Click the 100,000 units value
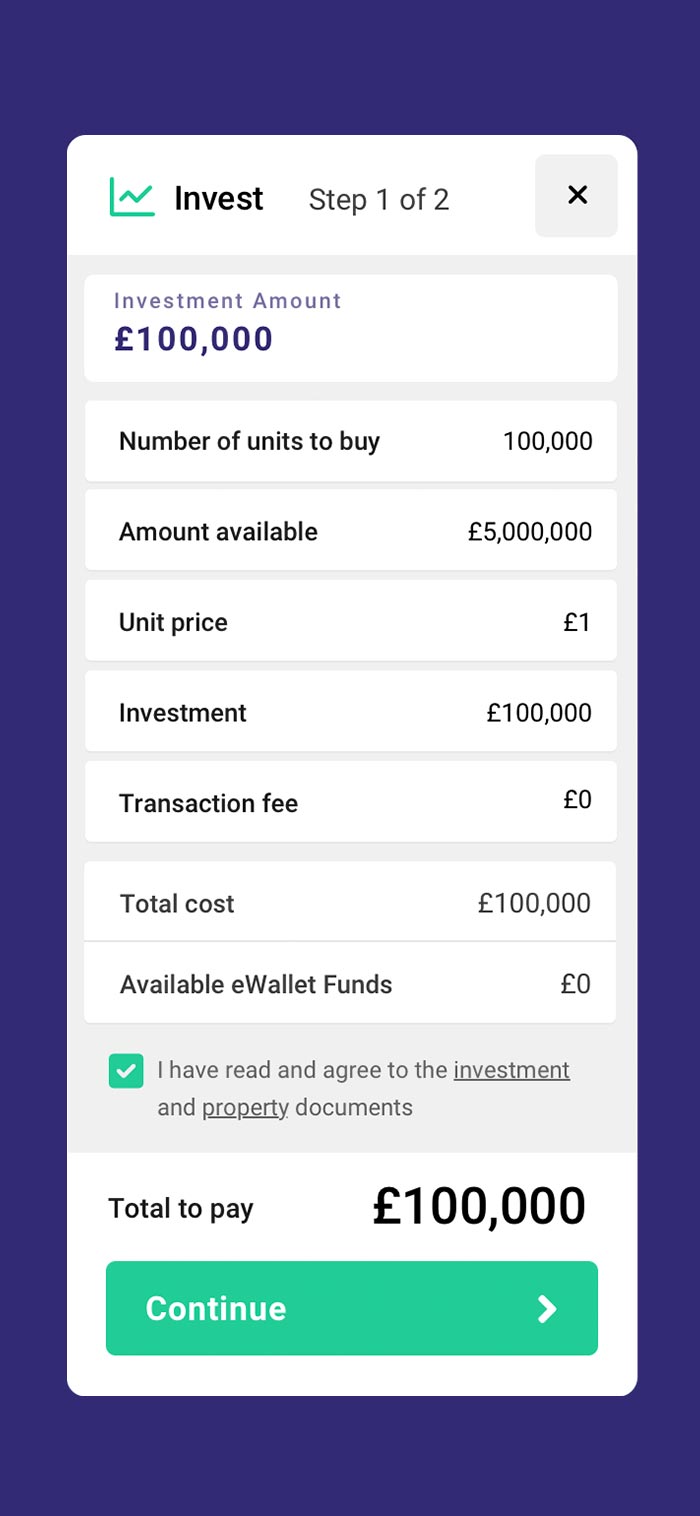Viewport: 700px width, 1516px height. 547,441
